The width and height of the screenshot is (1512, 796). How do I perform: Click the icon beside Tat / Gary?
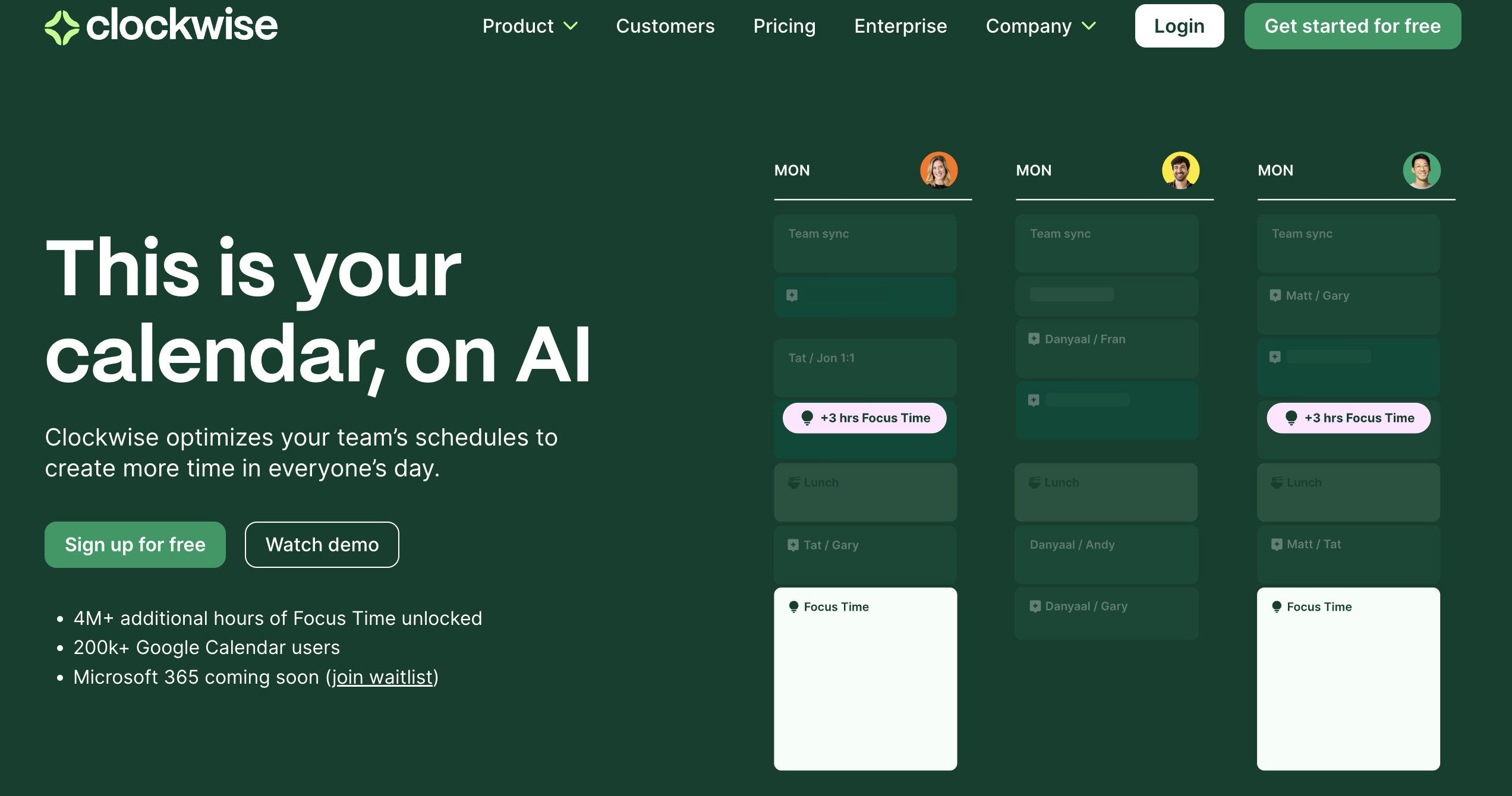[793, 545]
